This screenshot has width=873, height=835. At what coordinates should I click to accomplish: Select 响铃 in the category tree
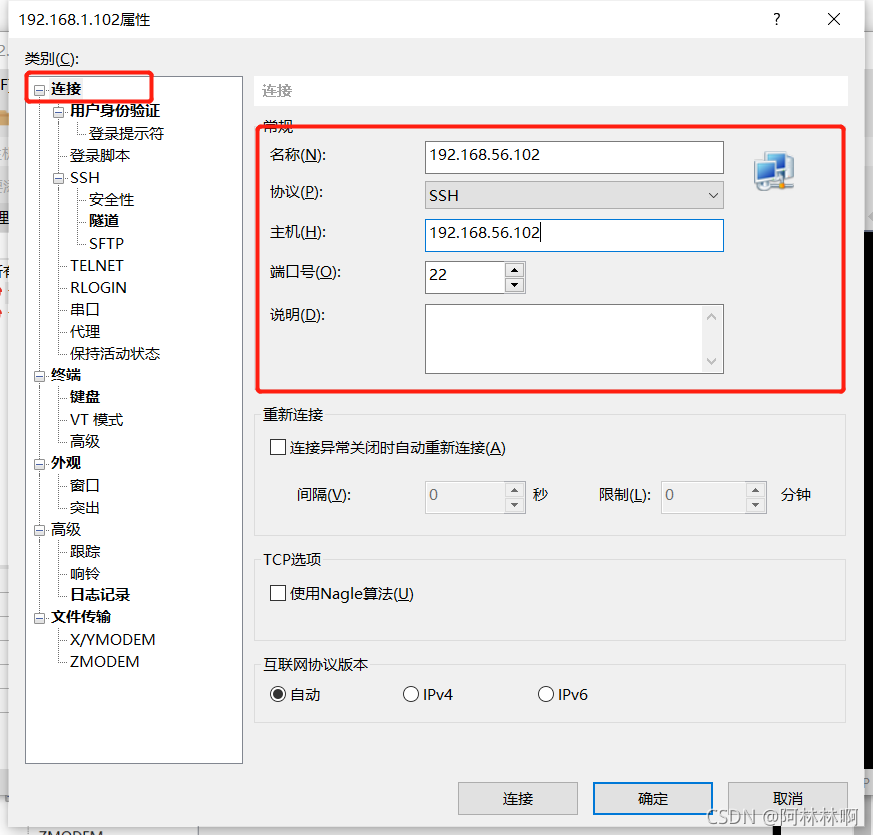[85, 573]
